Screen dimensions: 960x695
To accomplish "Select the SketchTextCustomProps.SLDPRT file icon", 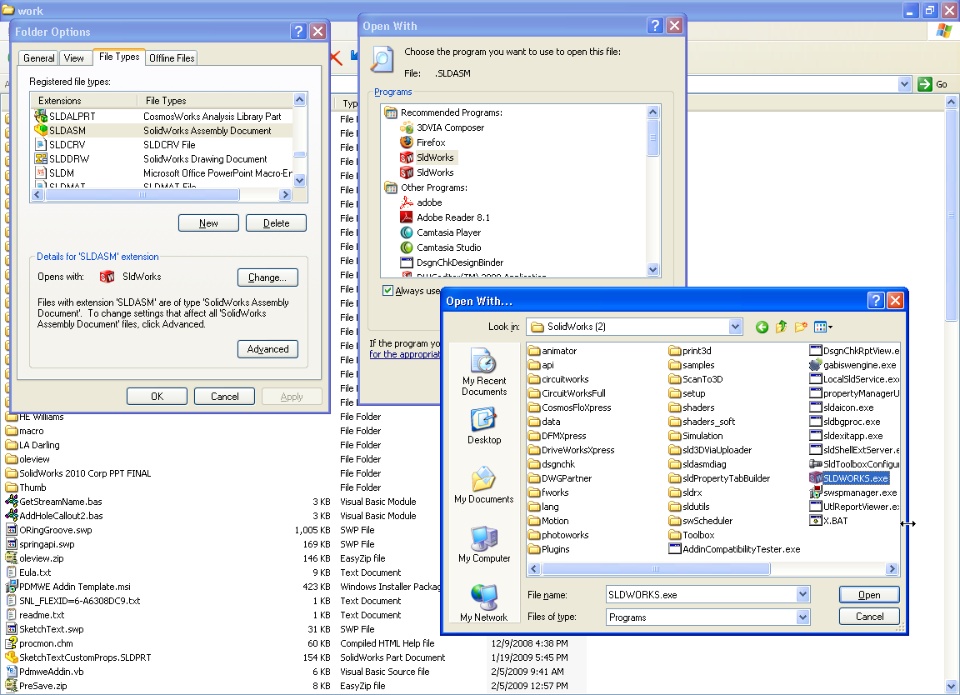I will [11, 657].
